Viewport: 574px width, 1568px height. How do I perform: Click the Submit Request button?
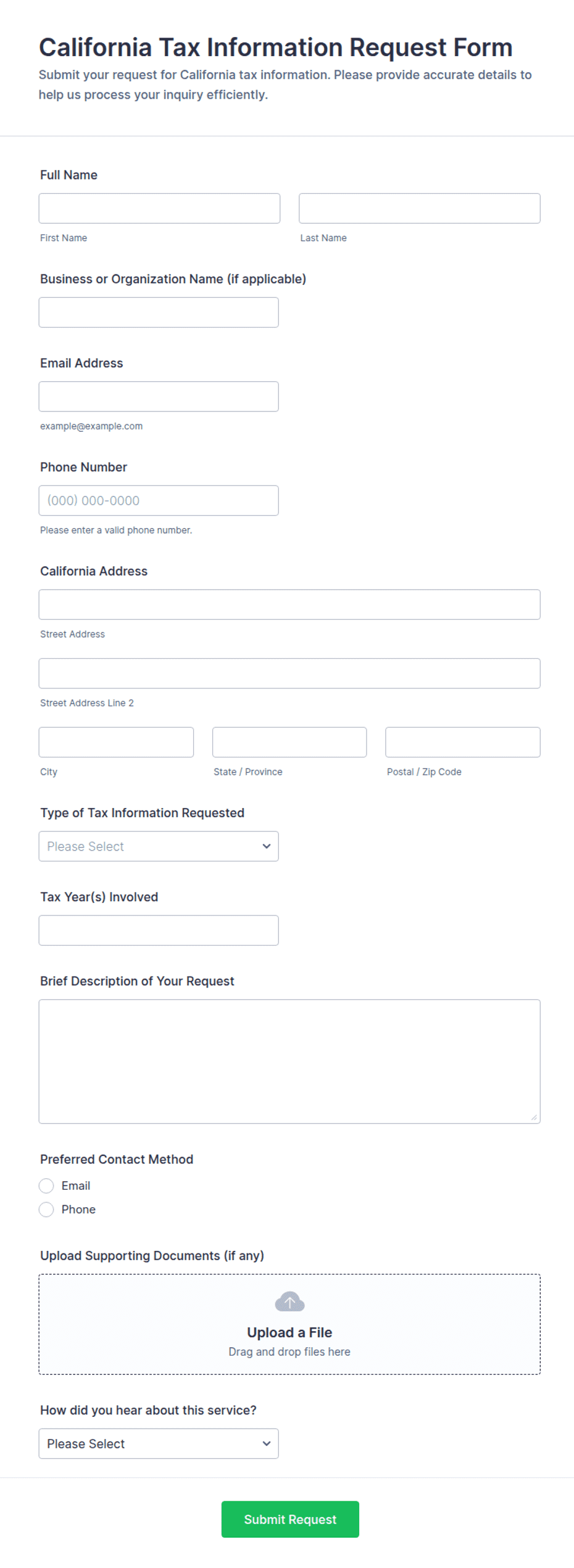[x=290, y=1519]
